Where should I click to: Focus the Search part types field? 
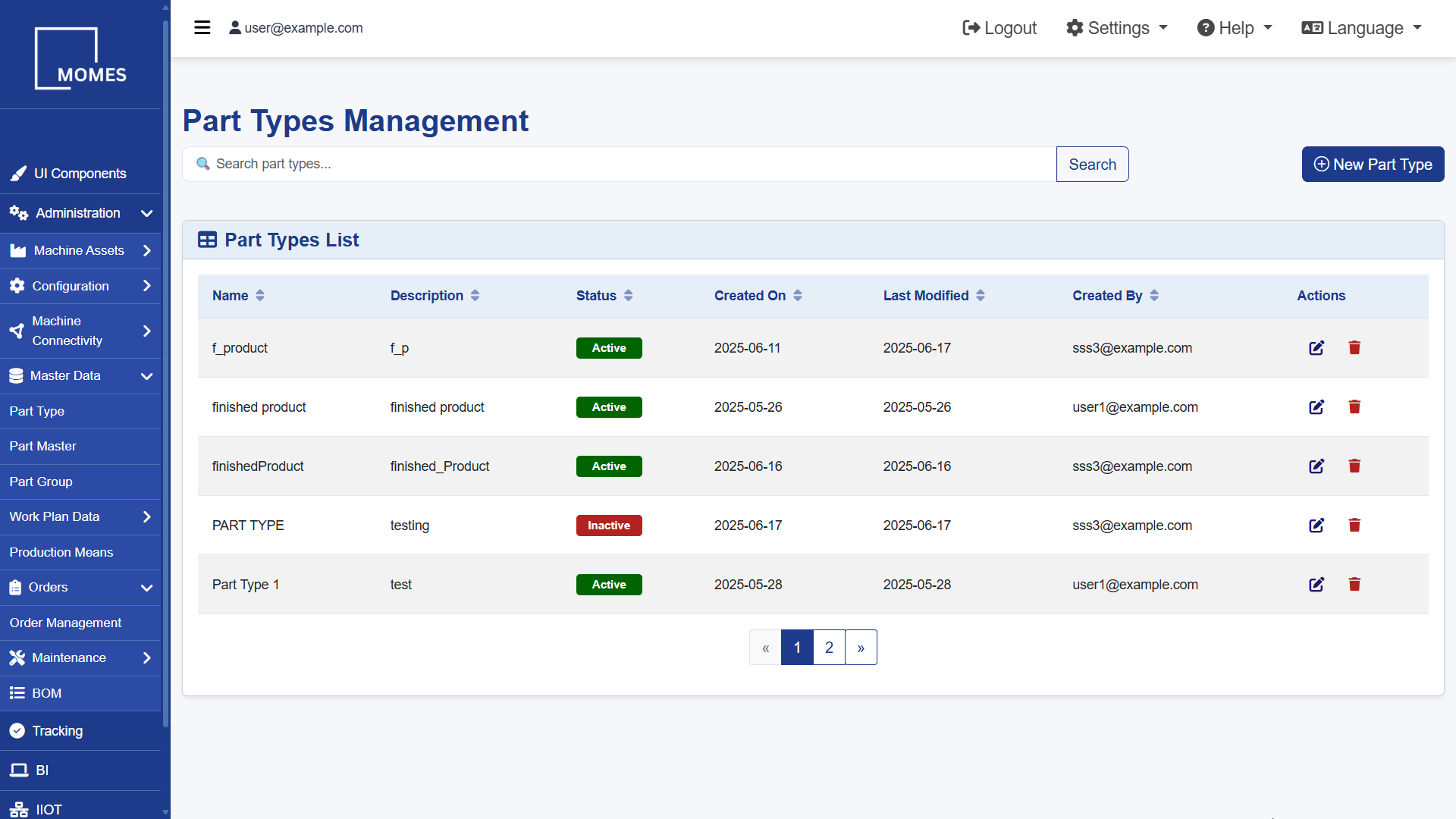619,165
